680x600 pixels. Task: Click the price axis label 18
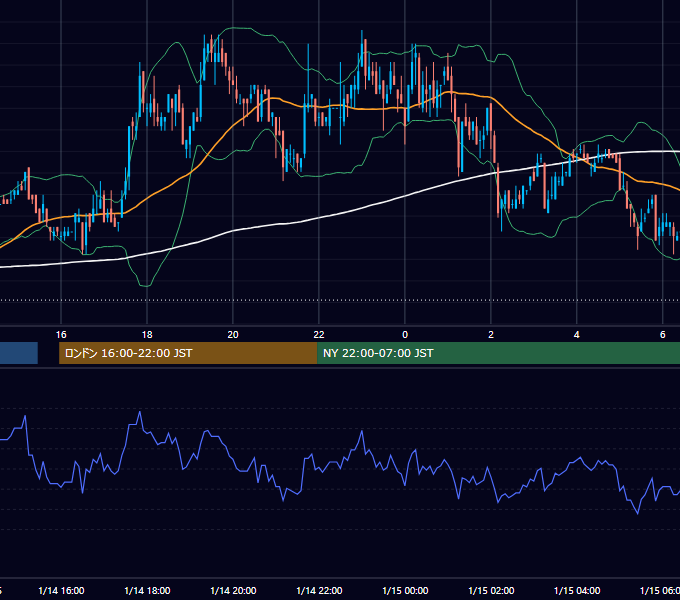point(147,334)
